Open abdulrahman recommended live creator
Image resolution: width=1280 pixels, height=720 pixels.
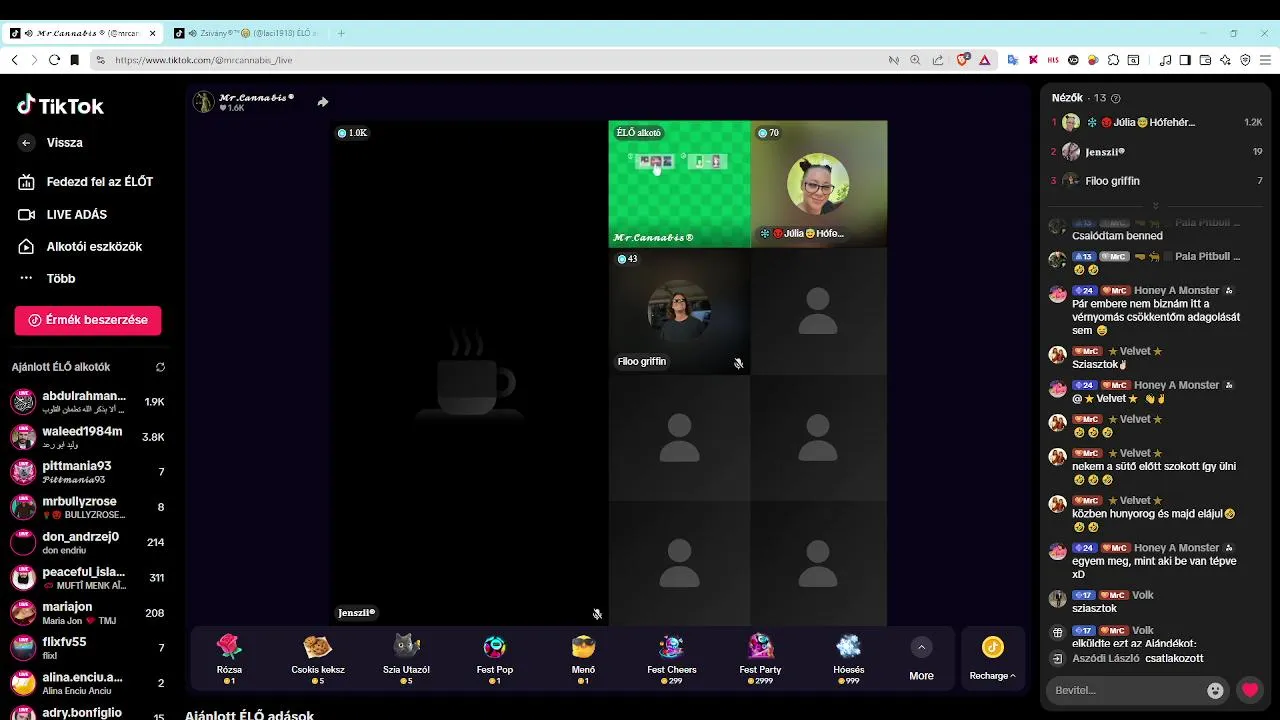88,402
